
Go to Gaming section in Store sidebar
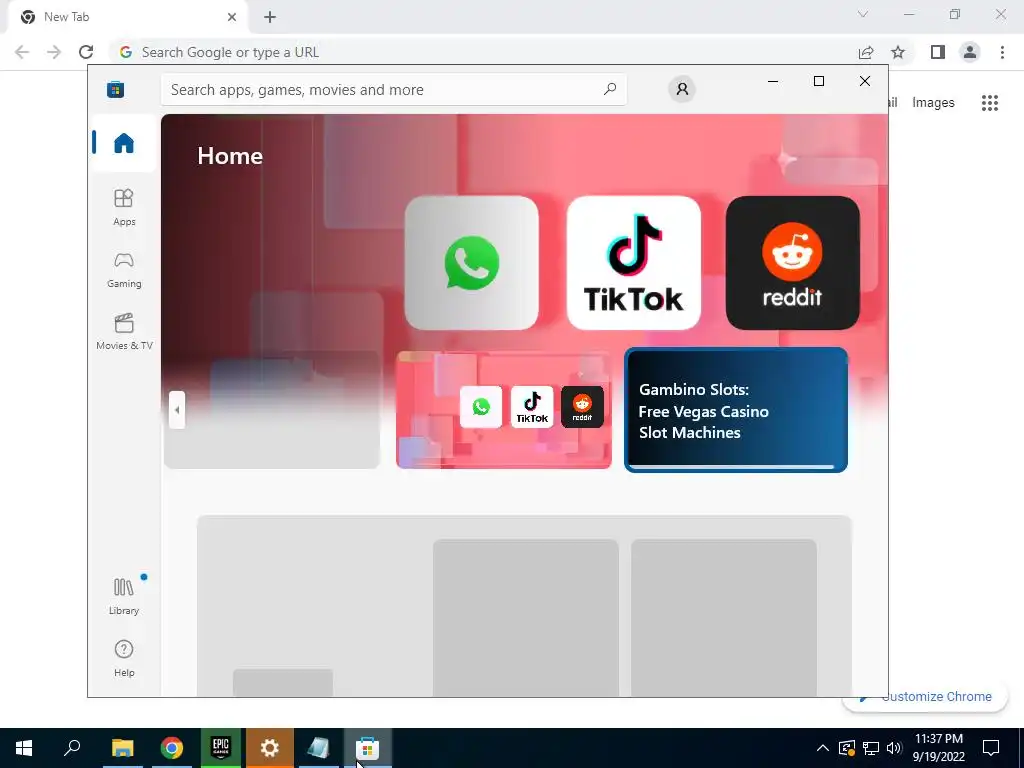coord(123,270)
